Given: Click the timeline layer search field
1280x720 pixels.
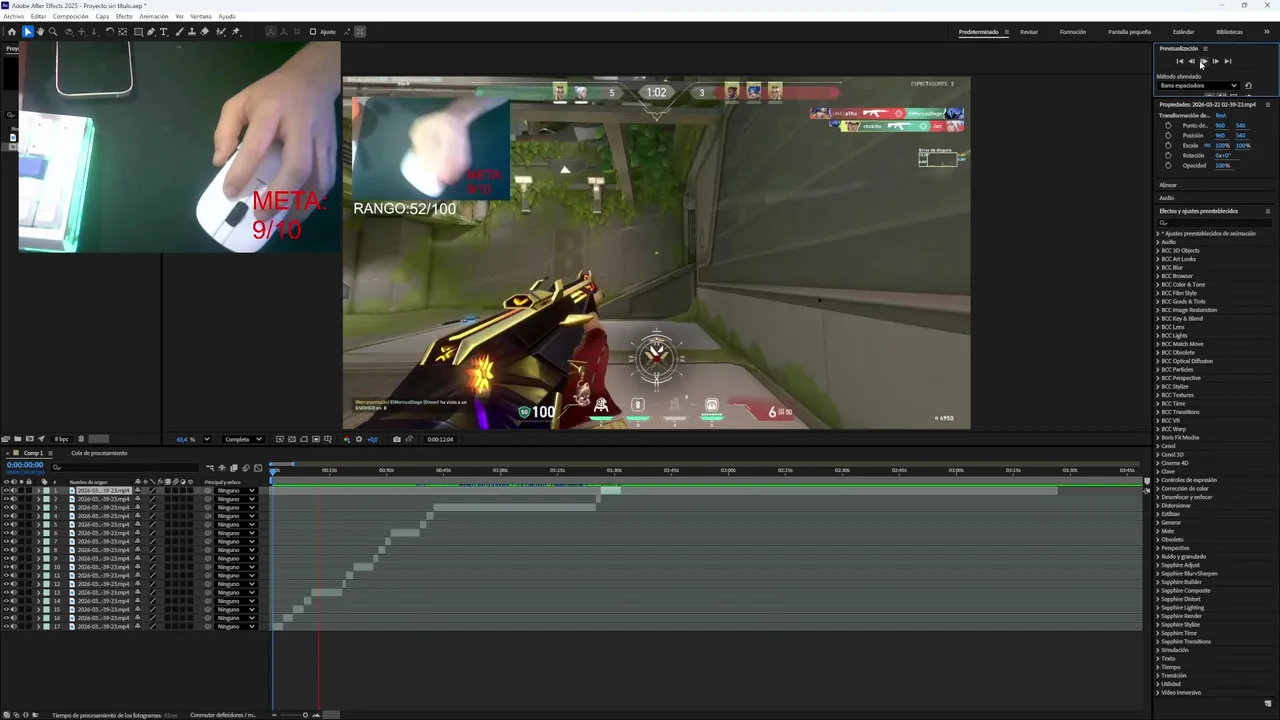Looking at the screenshot, I should pyautogui.click(x=127, y=467).
